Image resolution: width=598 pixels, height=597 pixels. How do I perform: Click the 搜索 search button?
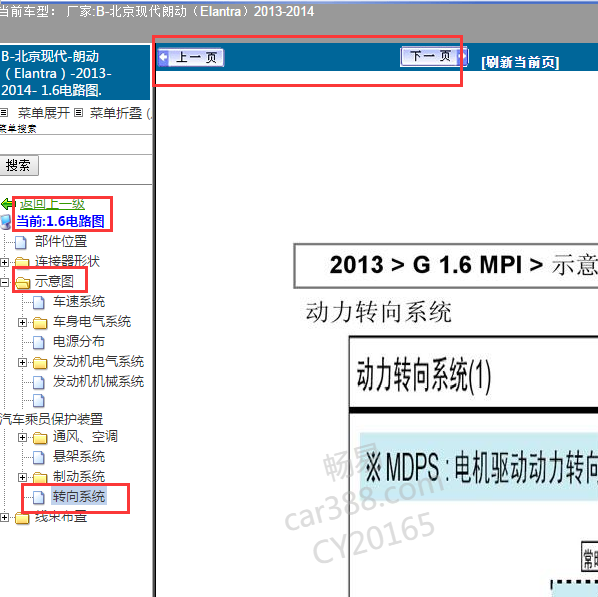(19, 165)
